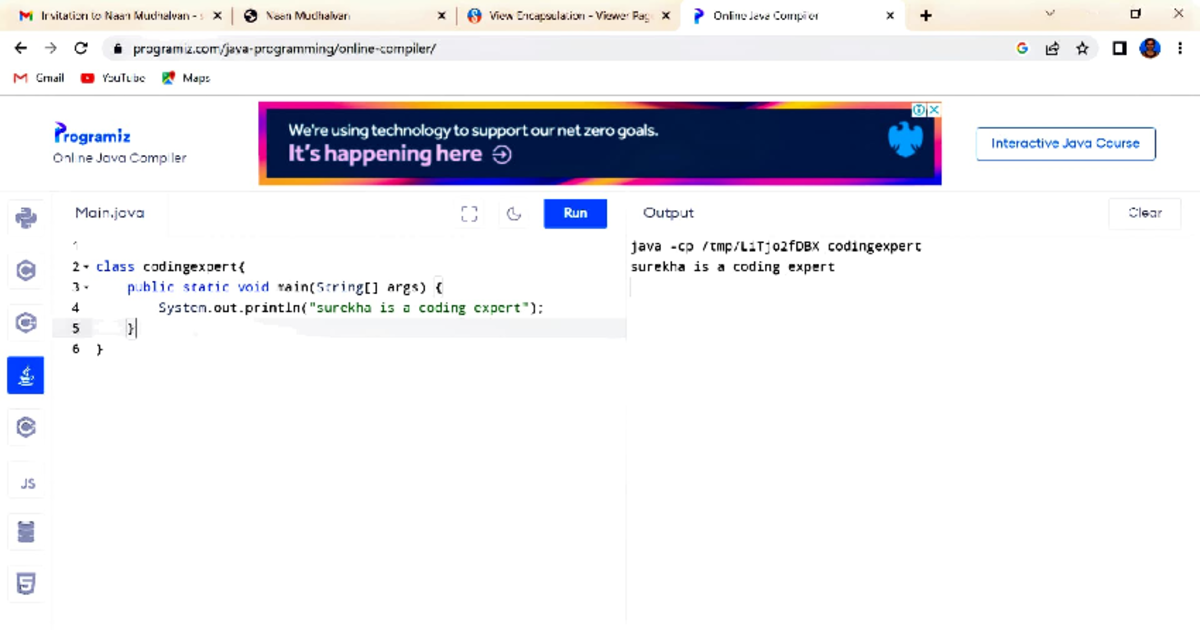Select the Java compiler sidebar icon
Viewport: 1200px width, 630px height.
click(26, 375)
